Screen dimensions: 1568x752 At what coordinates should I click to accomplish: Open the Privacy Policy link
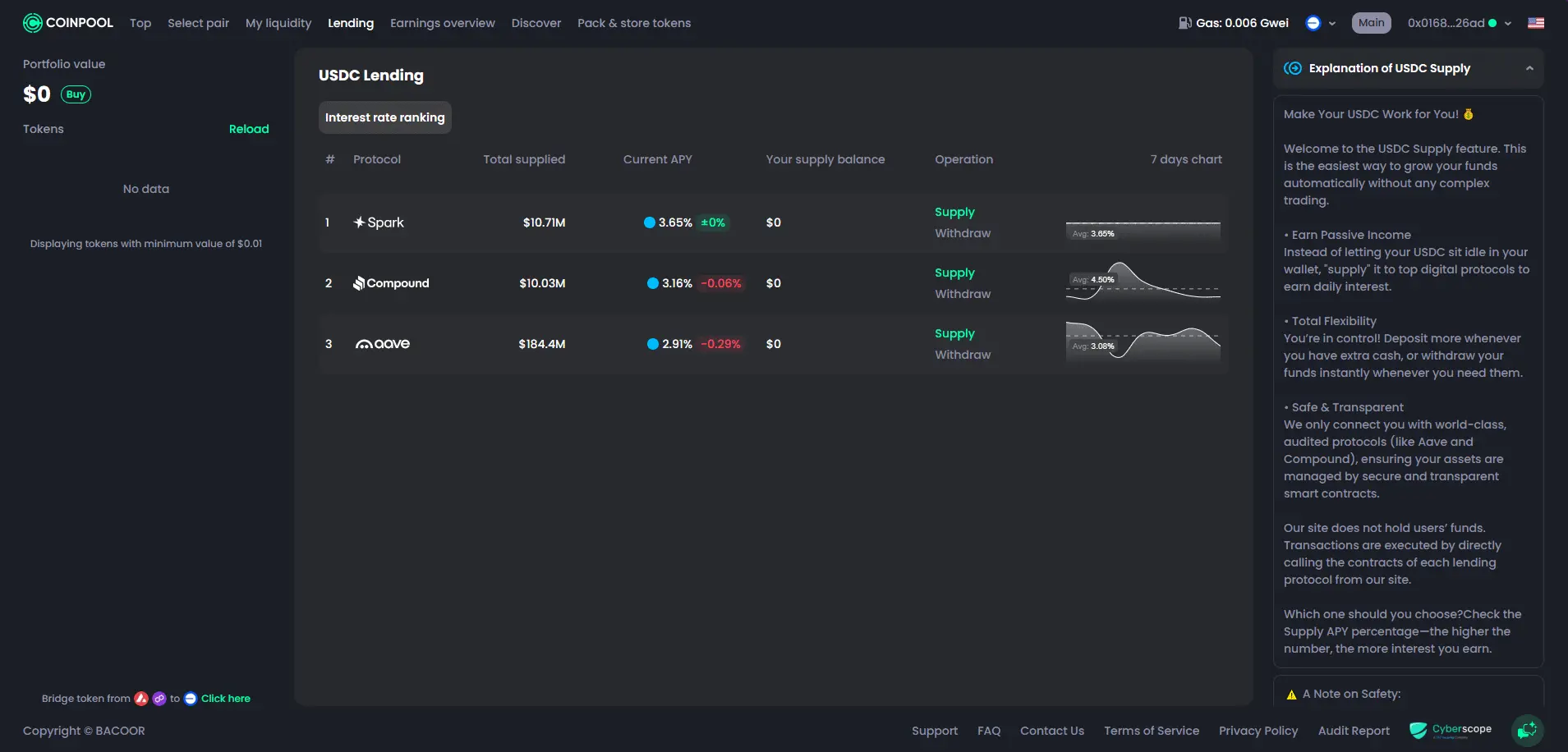click(x=1258, y=731)
